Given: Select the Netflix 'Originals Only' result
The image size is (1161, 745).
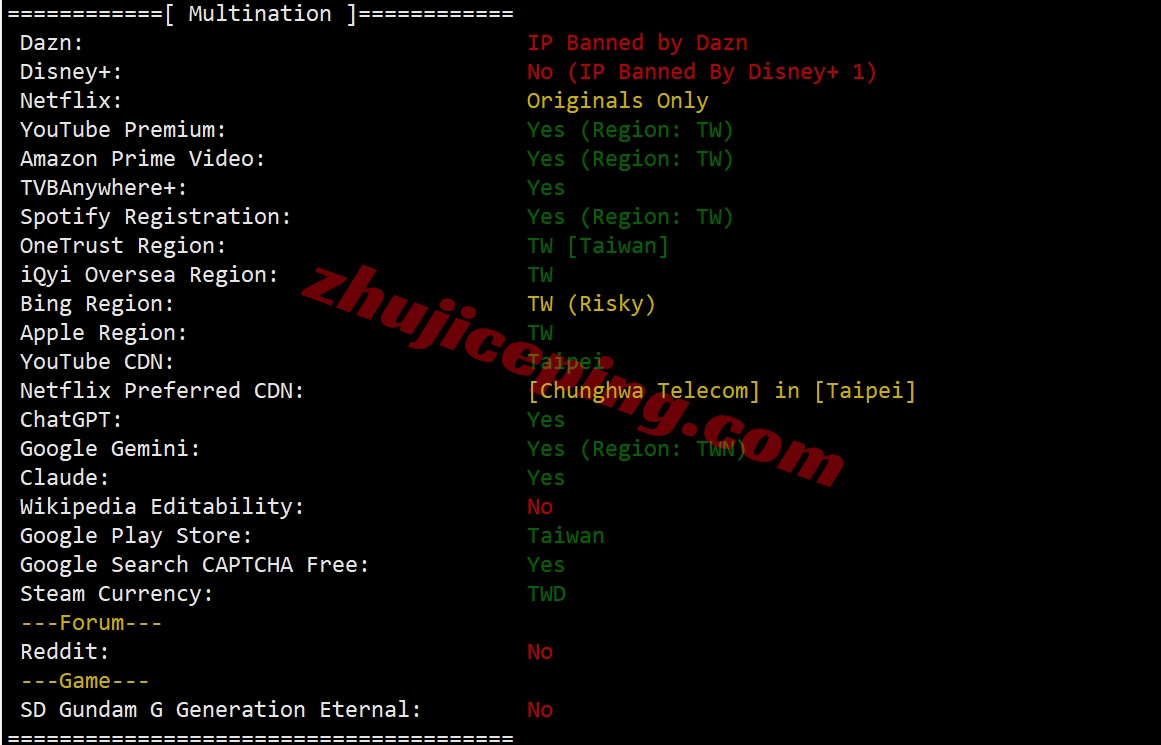Looking at the screenshot, I should [618, 101].
